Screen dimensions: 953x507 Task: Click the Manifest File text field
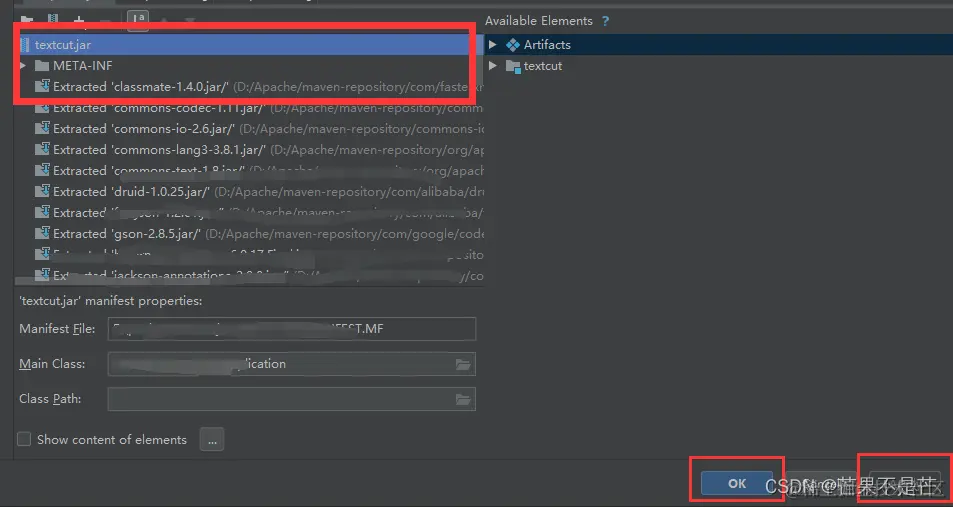[292, 329]
